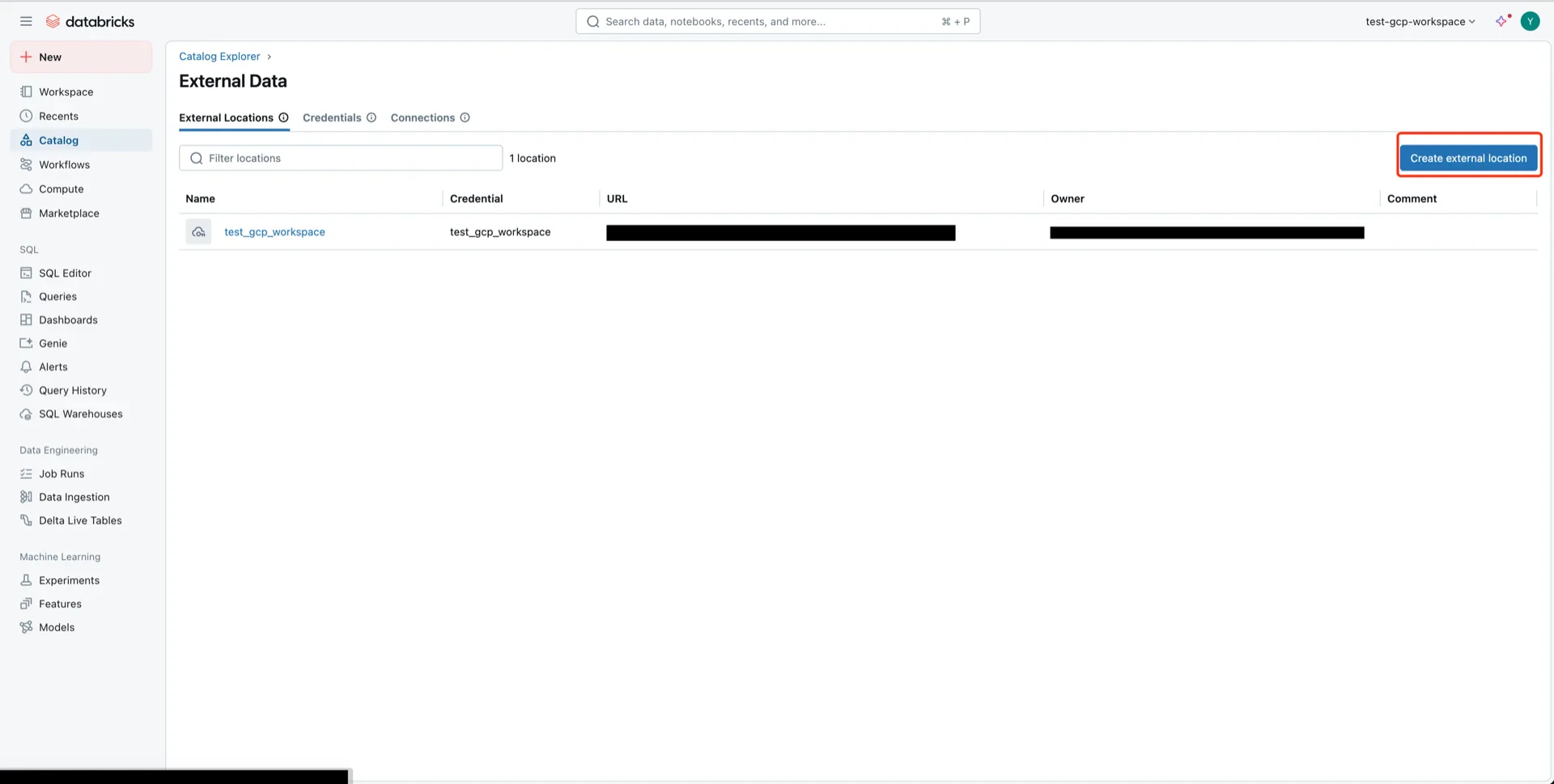
Task: Click the Owner column header
Action: (1068, 199)
